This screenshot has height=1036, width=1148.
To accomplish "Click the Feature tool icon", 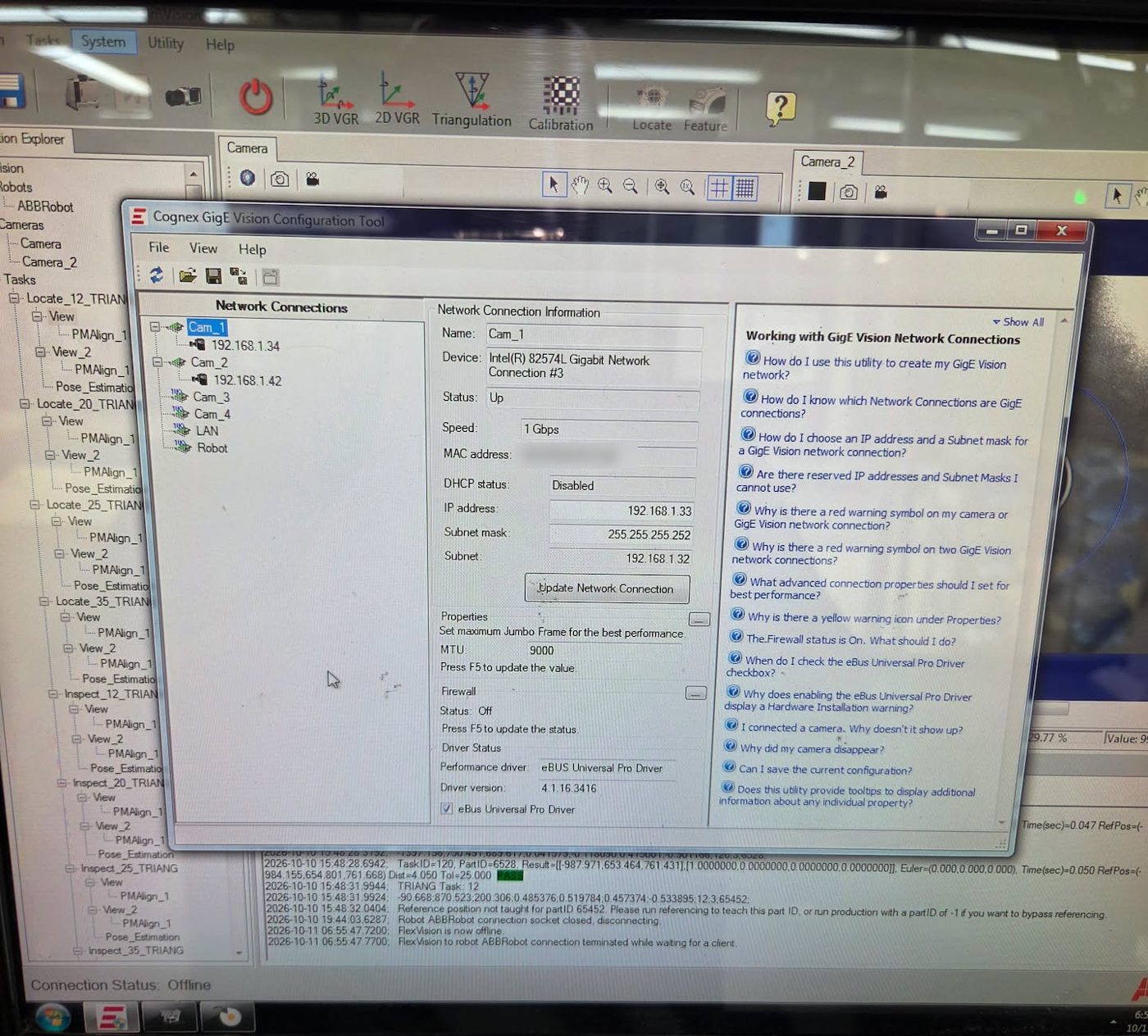I will coord(705,110).
